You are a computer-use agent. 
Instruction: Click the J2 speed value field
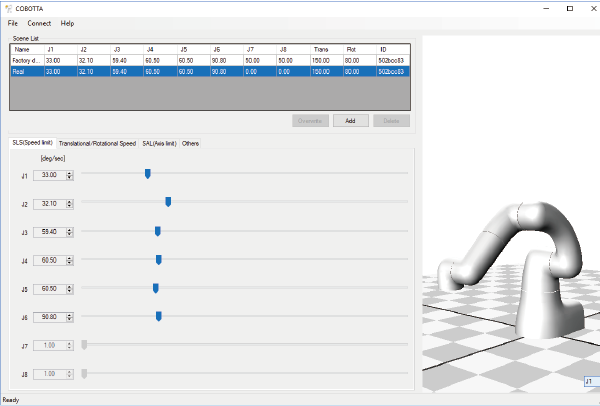[48, 203]
